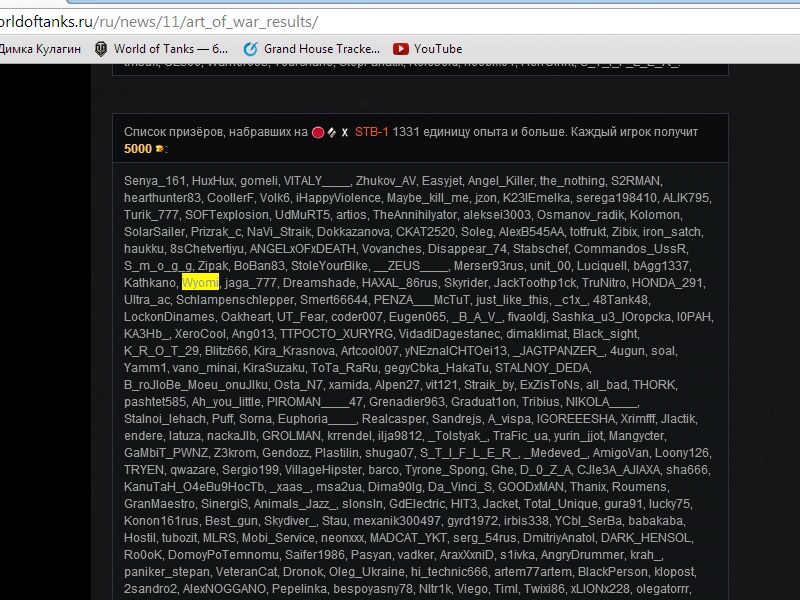
Task: Click the player name Kira_Krasnova
Action: click(x=294, y=351)
